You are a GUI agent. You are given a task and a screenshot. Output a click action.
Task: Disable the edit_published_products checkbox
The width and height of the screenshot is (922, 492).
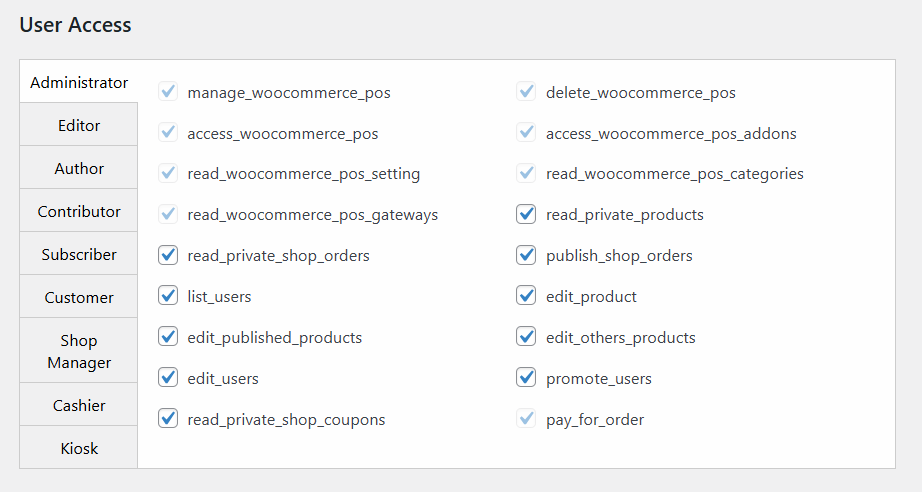point(168,338)
